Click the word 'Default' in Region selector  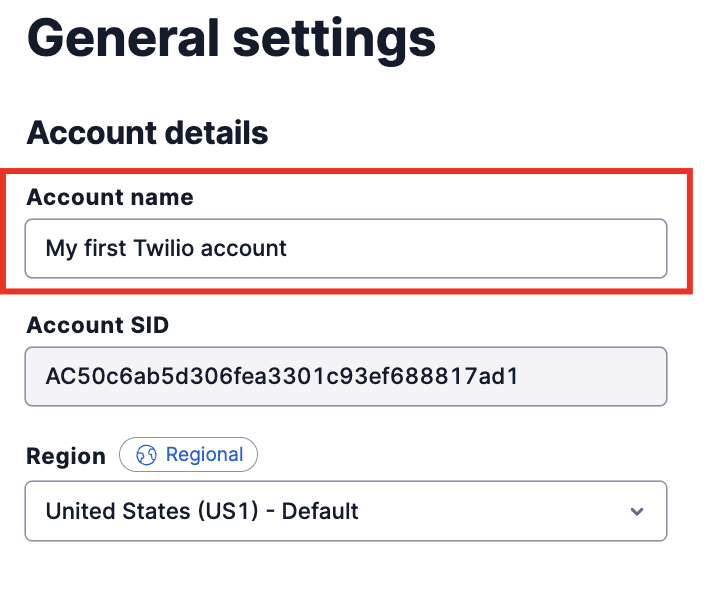coord(320,511)
